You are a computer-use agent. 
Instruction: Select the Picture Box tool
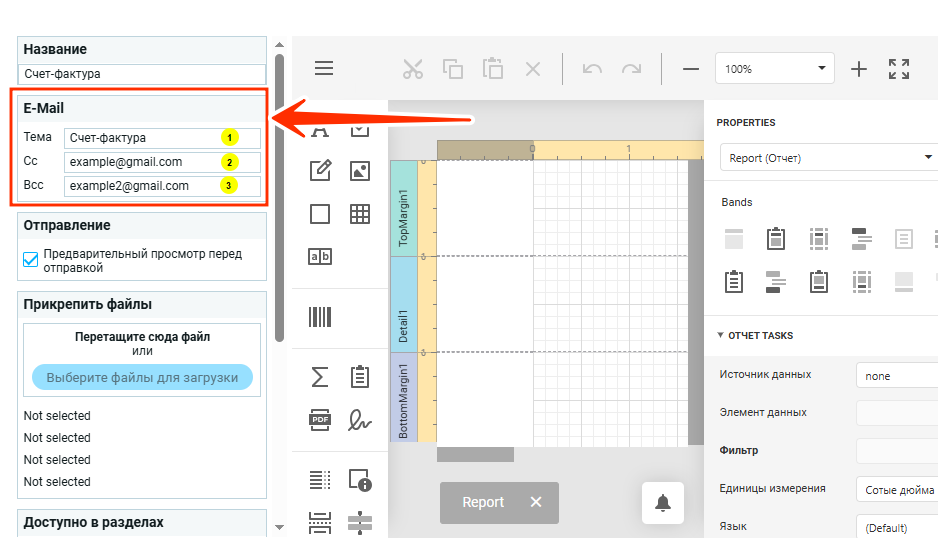click(x=360, y=171)
